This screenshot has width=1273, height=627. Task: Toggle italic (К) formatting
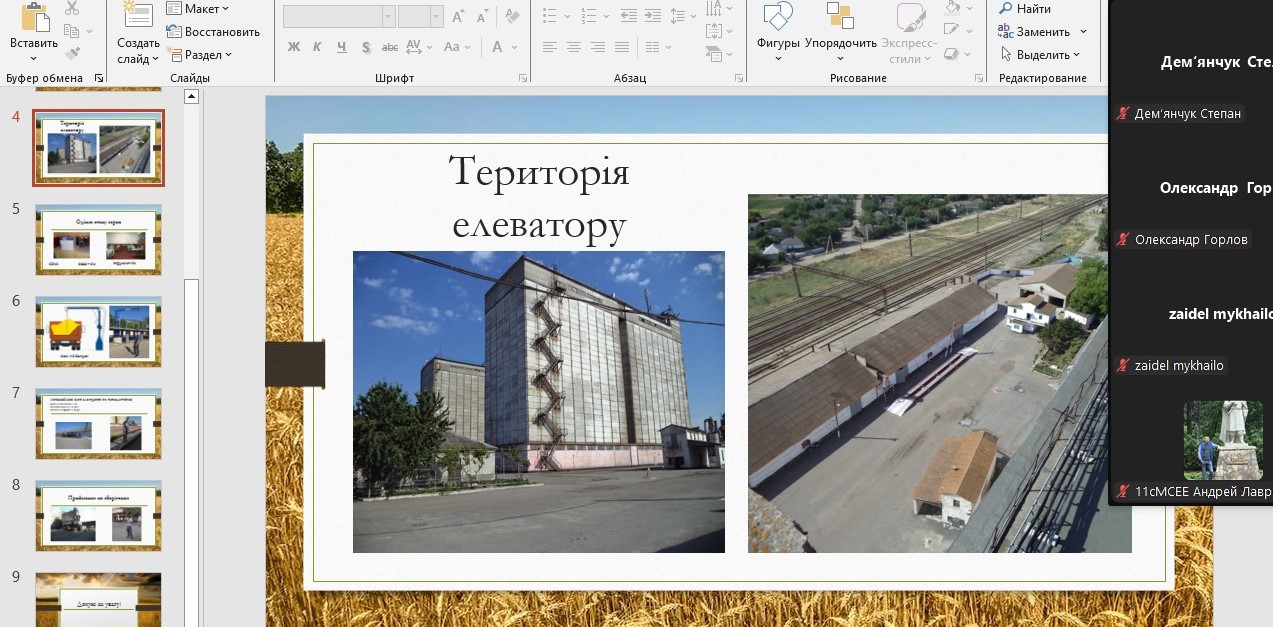[317, 47]
